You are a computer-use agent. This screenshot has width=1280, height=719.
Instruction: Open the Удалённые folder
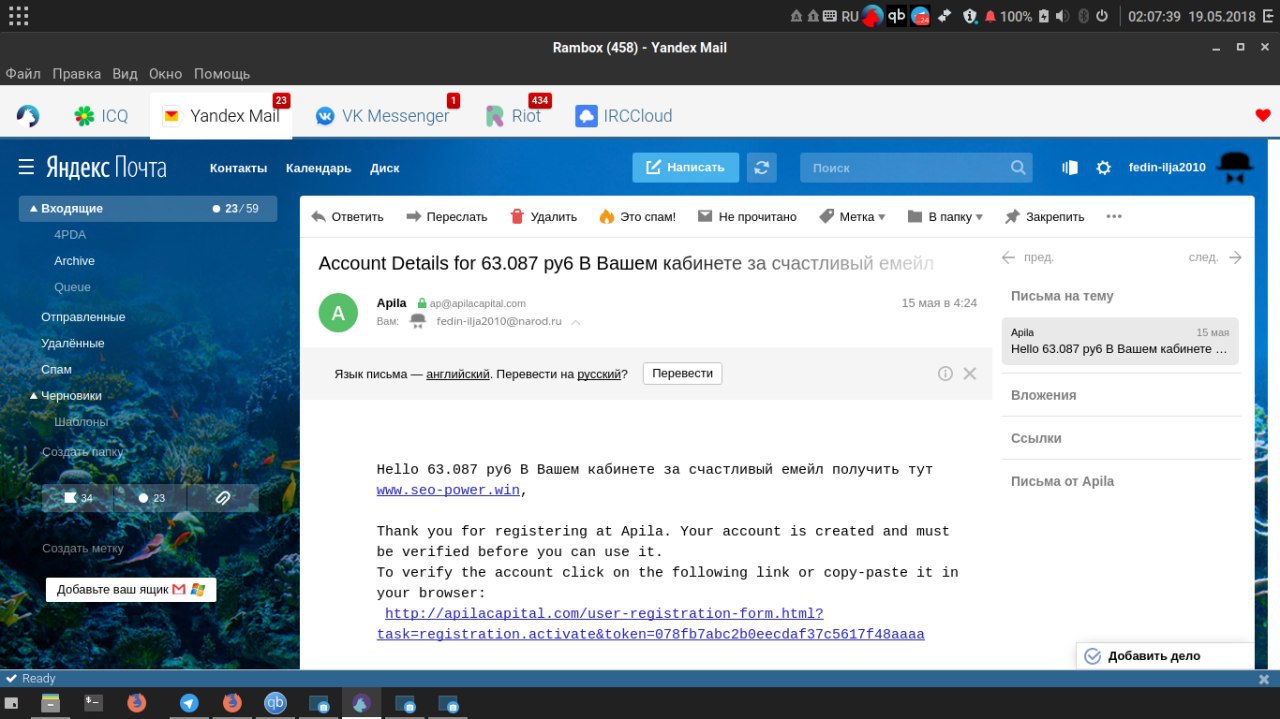click(x=72, y=343)
